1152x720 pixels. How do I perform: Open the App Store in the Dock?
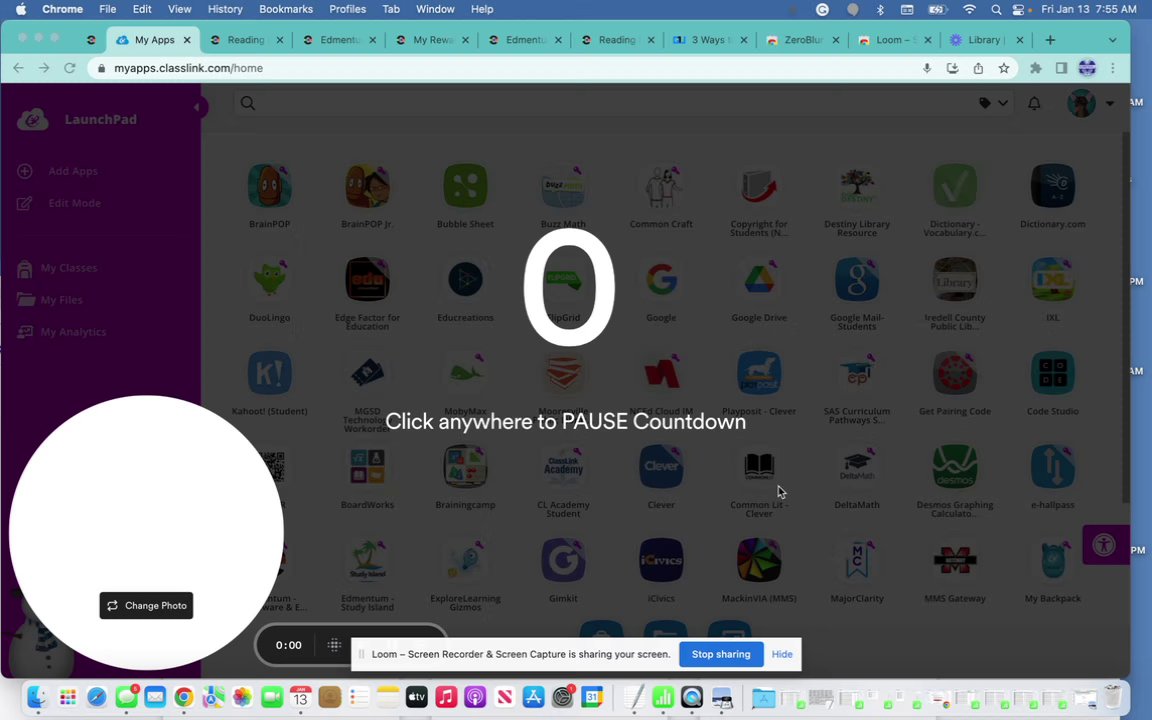coord(533,696)
